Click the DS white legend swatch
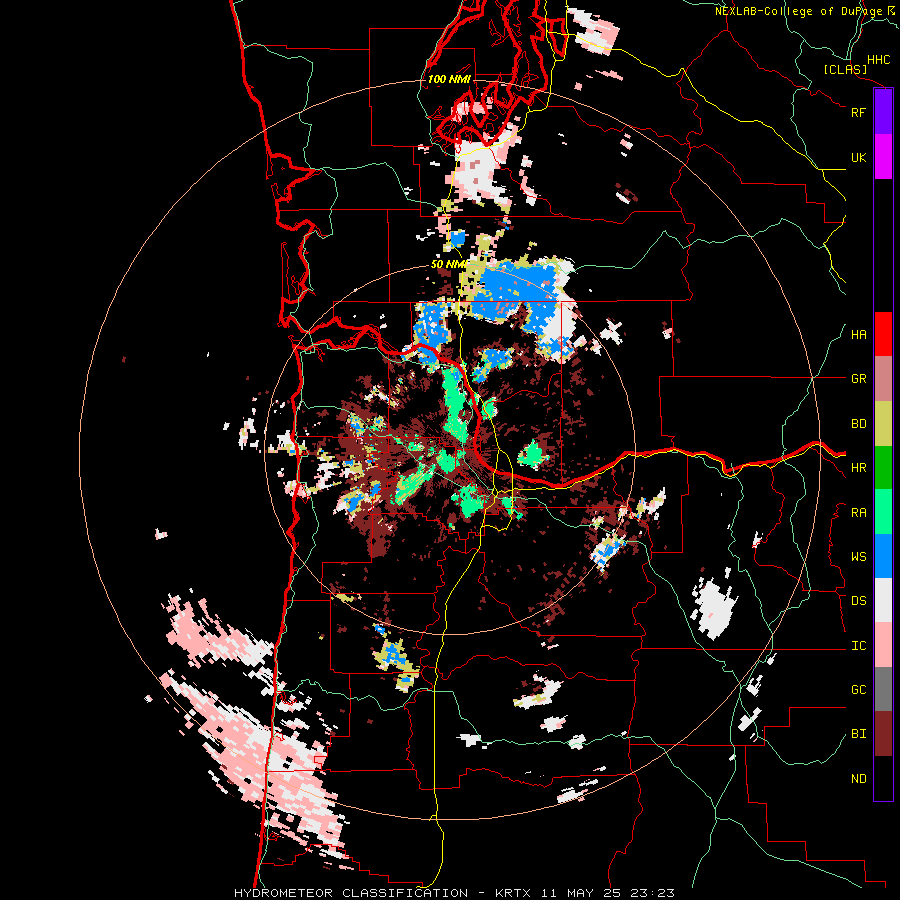 point(883,600)
